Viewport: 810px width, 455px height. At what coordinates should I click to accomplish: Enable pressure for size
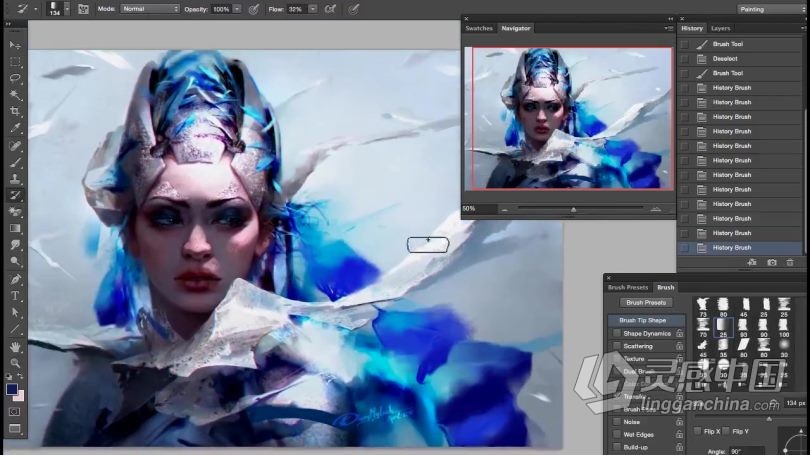pyautogui.click(x=353, y=9)
